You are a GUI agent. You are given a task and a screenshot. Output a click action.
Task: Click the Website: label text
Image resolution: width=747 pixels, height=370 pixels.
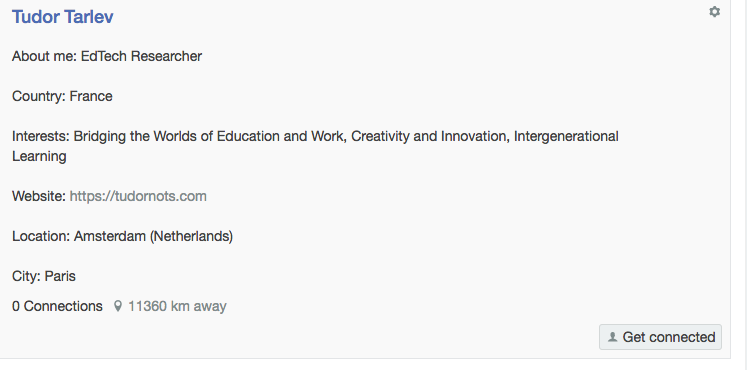[x=39, y=196]
